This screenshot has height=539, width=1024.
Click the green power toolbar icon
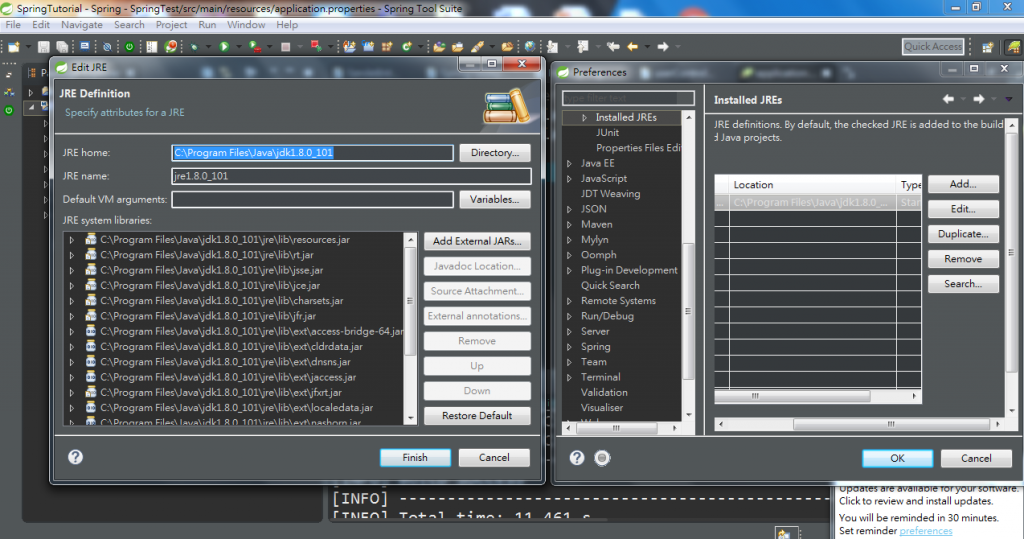click(129, 46)
